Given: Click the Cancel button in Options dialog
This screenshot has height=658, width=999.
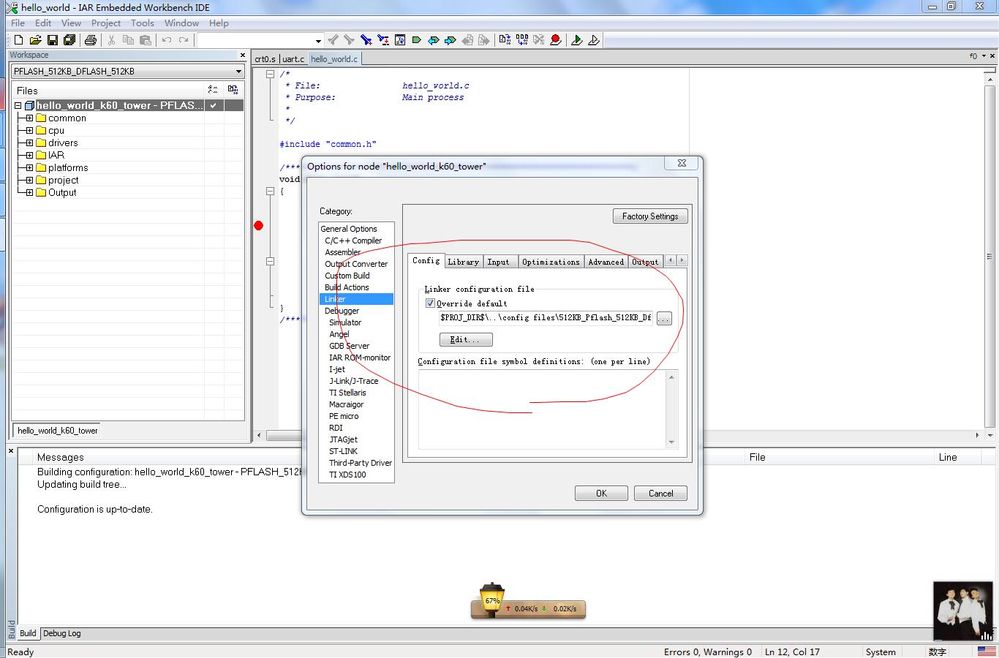Looking at the screenshot, I should tap(661, 493).
